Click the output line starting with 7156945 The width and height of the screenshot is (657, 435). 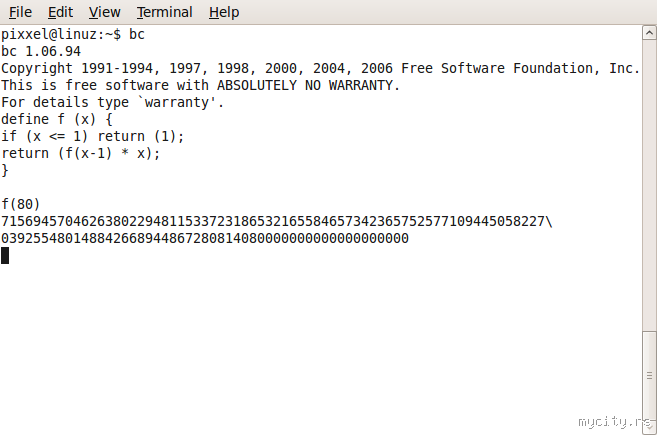(276, 221)
